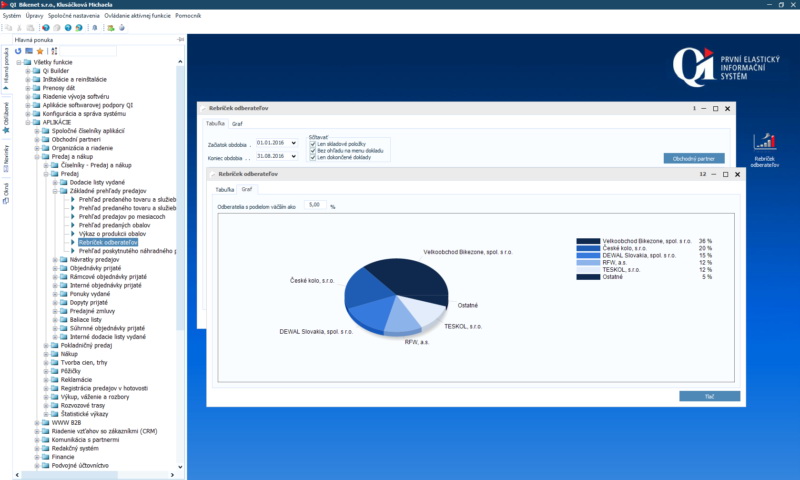Click the grey disabled globe toolbar icon

[57, 28]
